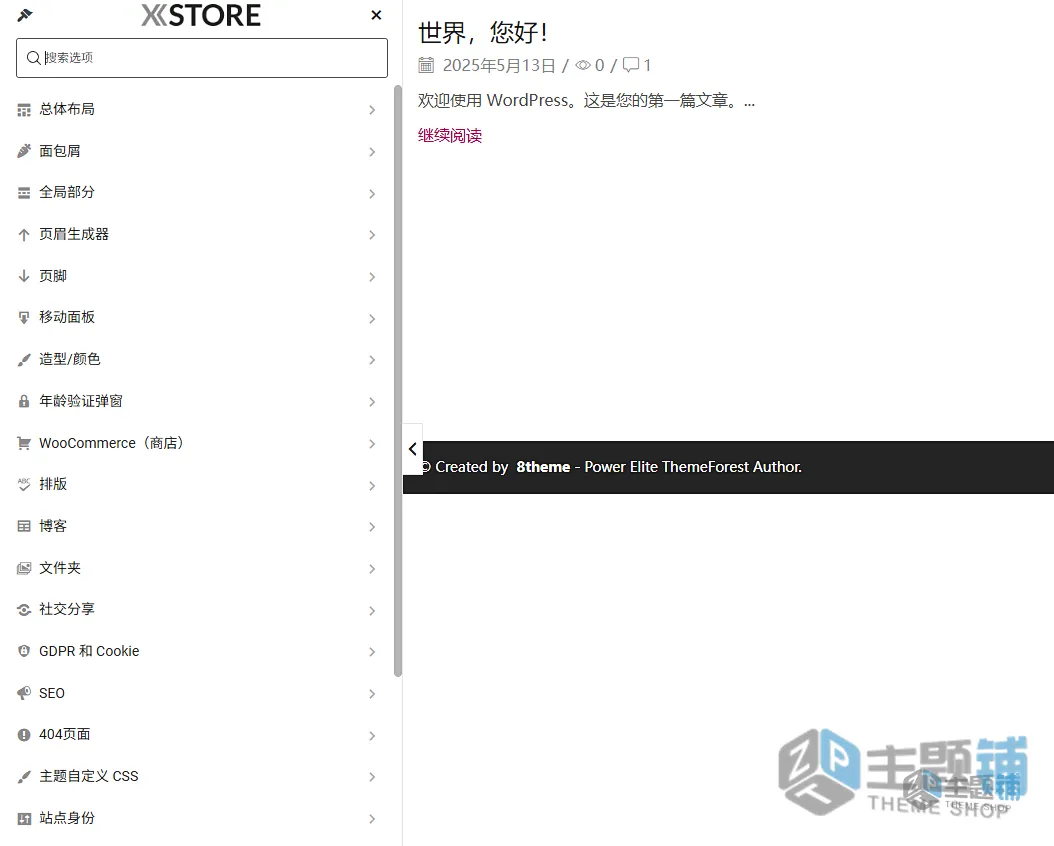Click the shield icon for GDPR 和 Cookie
Viewport: 1054px width, 846px height.
pyautogui.click(x=24, y=651)
